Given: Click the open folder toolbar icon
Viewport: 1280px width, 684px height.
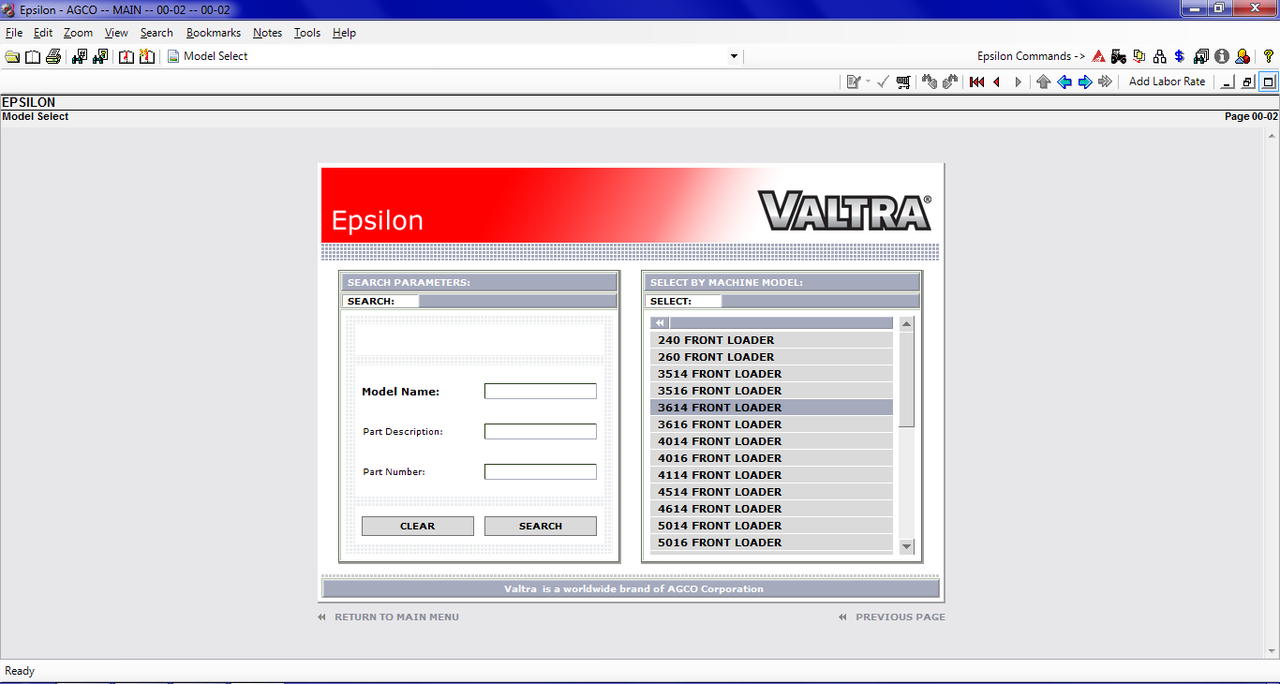Looking at the screenshot, I should (12, 57).
